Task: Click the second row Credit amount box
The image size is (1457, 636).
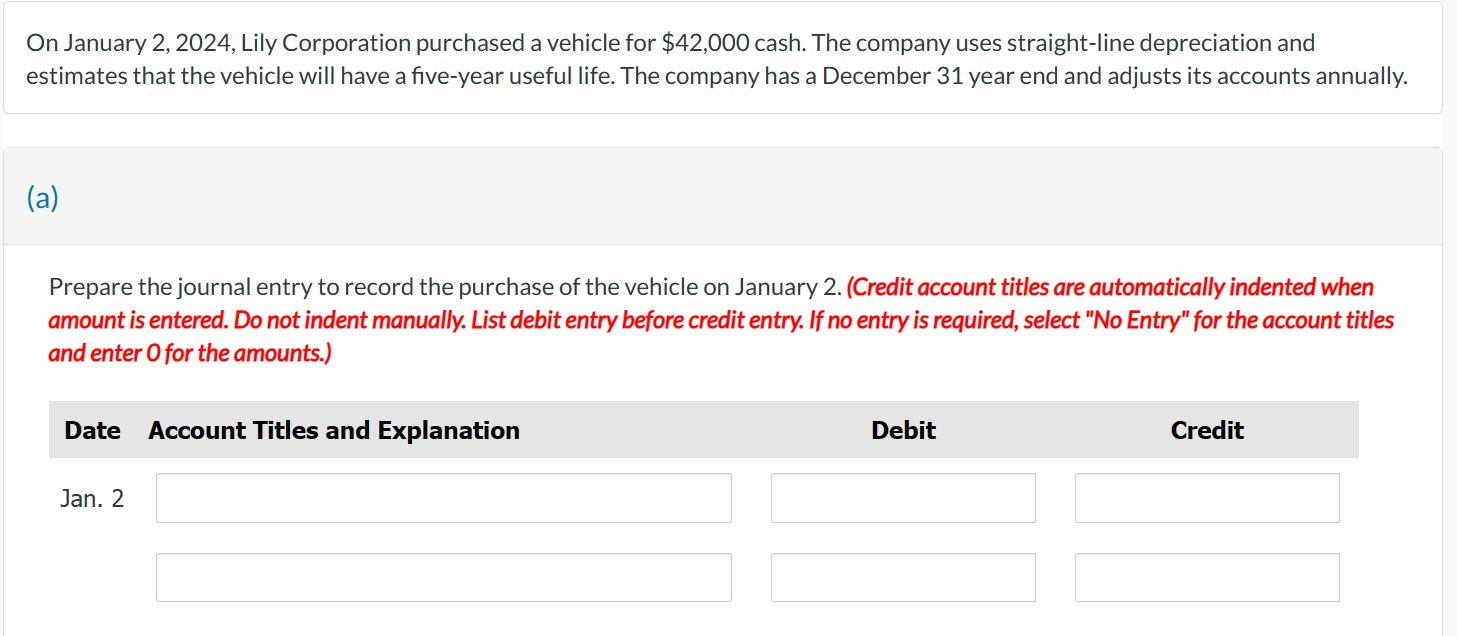Action: 1206,576
